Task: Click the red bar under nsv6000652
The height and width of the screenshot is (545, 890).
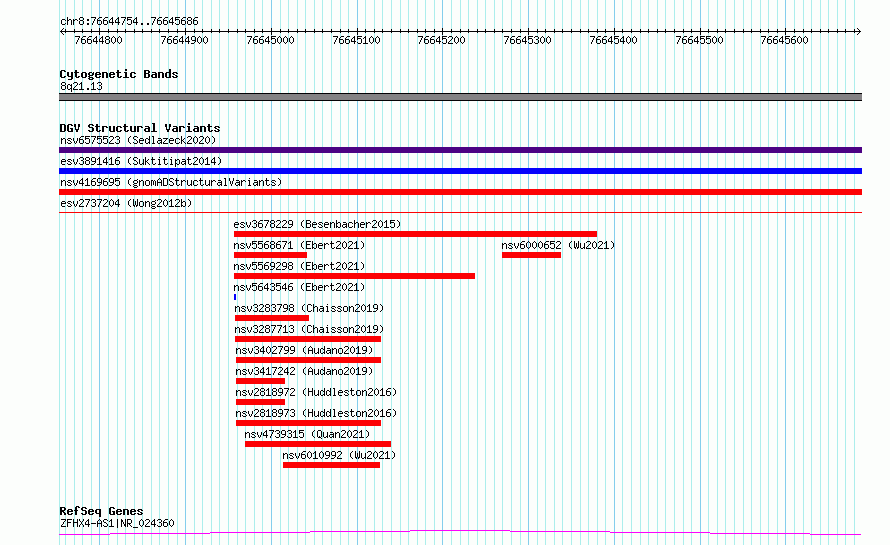Action: tap(531, 255)
